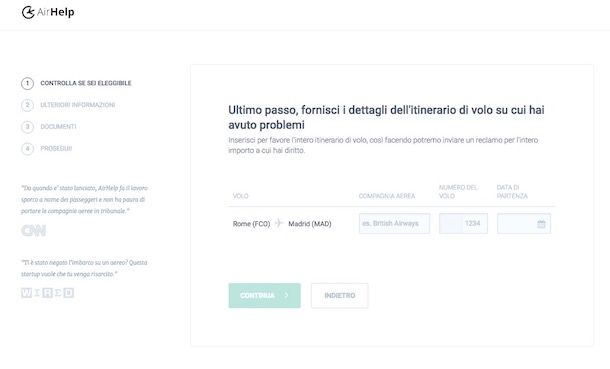Screen dimensions: 610x369
Task: Click the WIRED logo
Action: pos(47,293)
